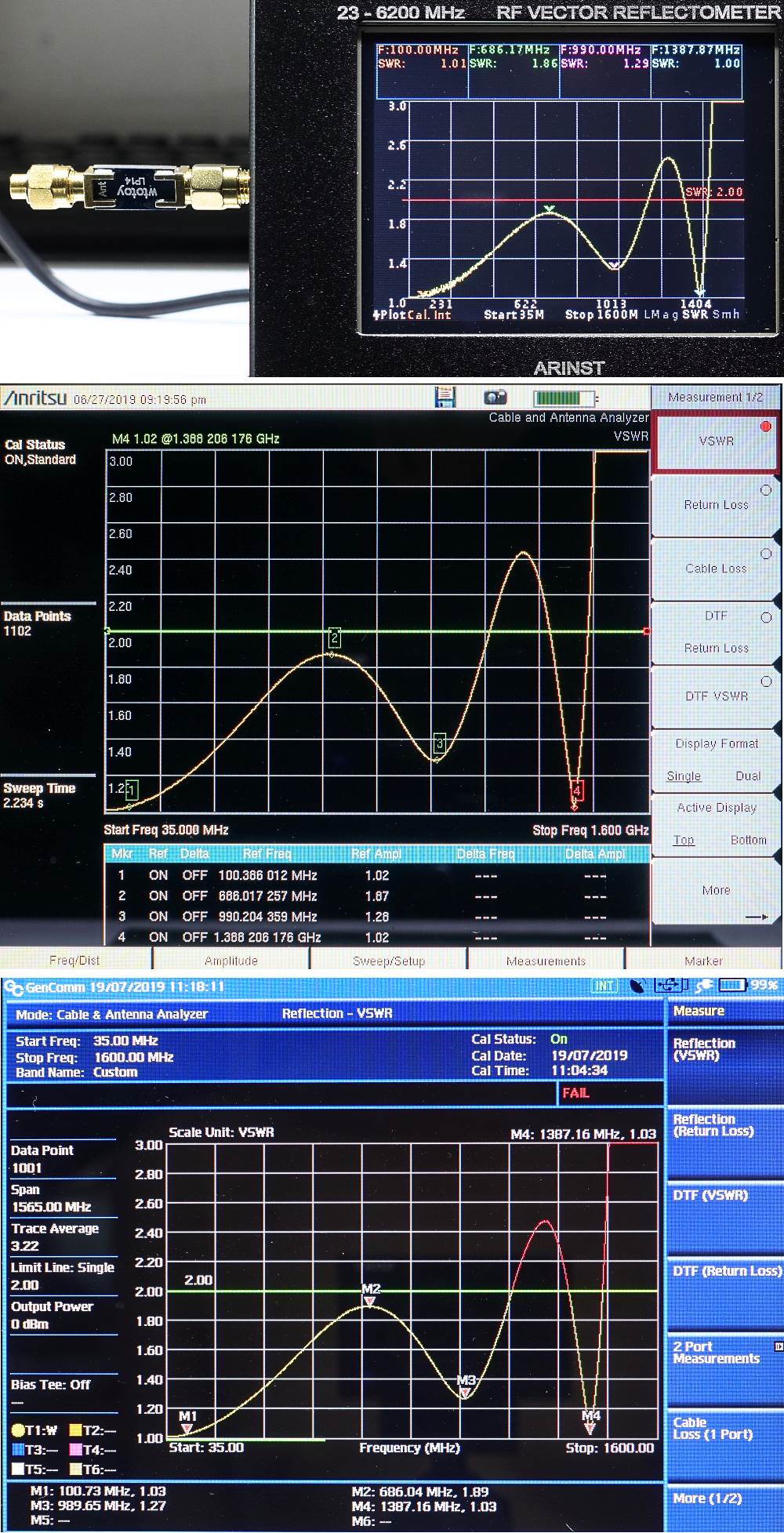Tap the Arinst marker at 1387 MHz dip
This screenshot has width=784, height=1533.
(x=700, y=292)
